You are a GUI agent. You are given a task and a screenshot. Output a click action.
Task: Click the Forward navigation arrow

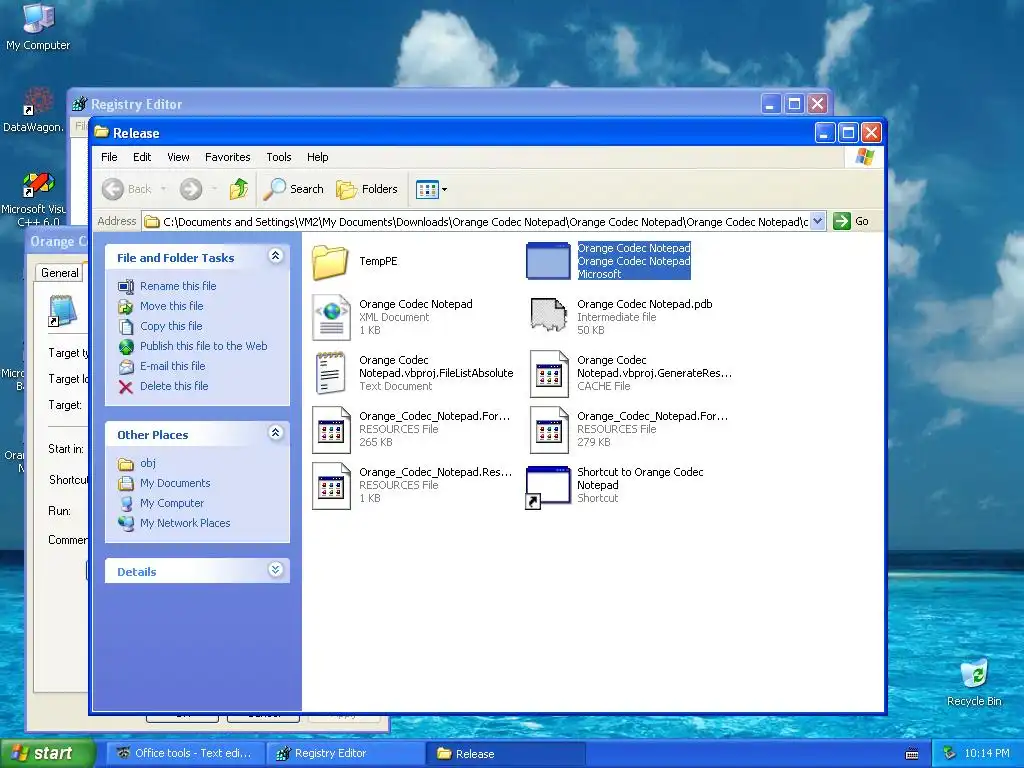coord(191,189)
